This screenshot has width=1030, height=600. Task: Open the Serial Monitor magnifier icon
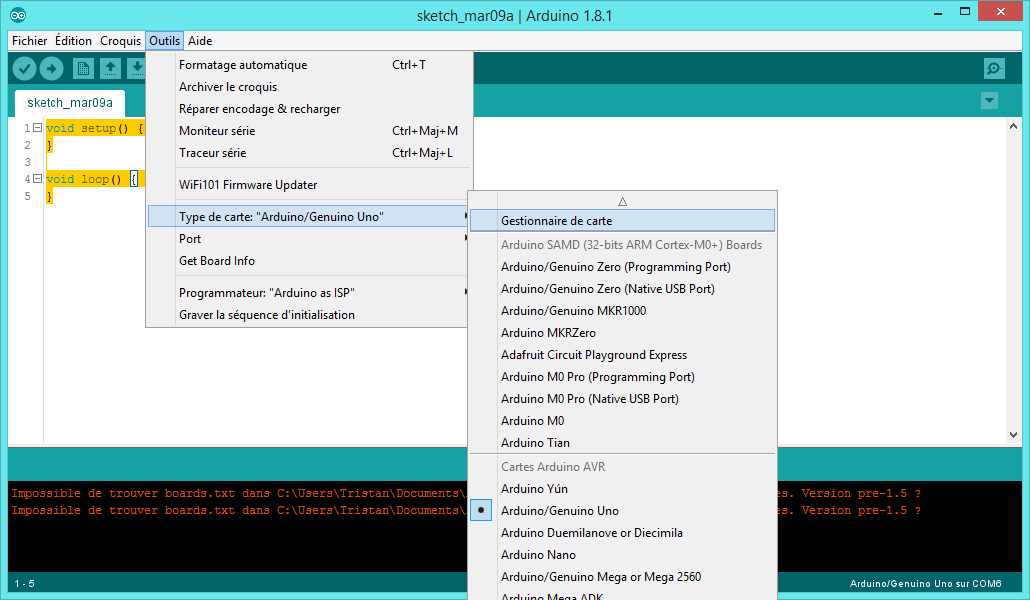pos(994,68)
